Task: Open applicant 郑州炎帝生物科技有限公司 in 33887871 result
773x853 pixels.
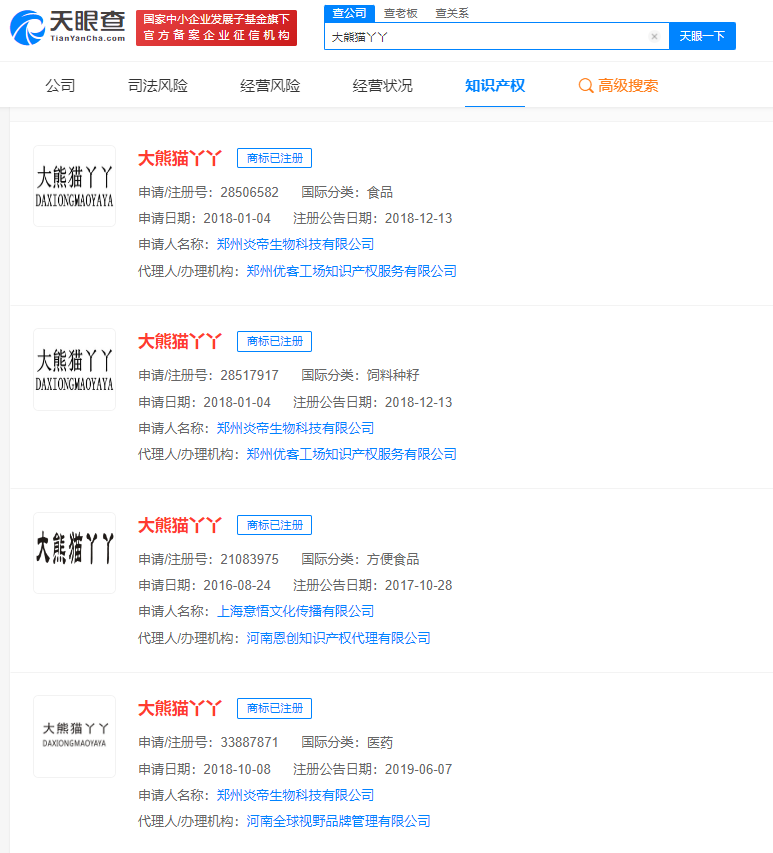Action: point(295,795)
